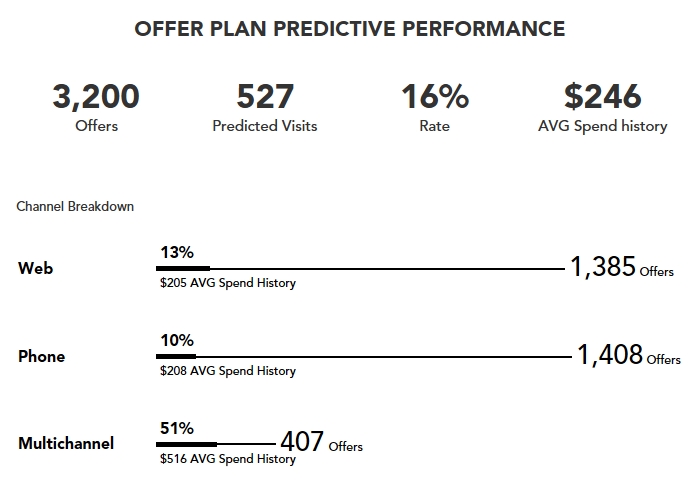Image resolution: width=700 pixels, height=500 pixels.
Task: Click the Web 13% rate label
Action: click(x=176, y=253)
